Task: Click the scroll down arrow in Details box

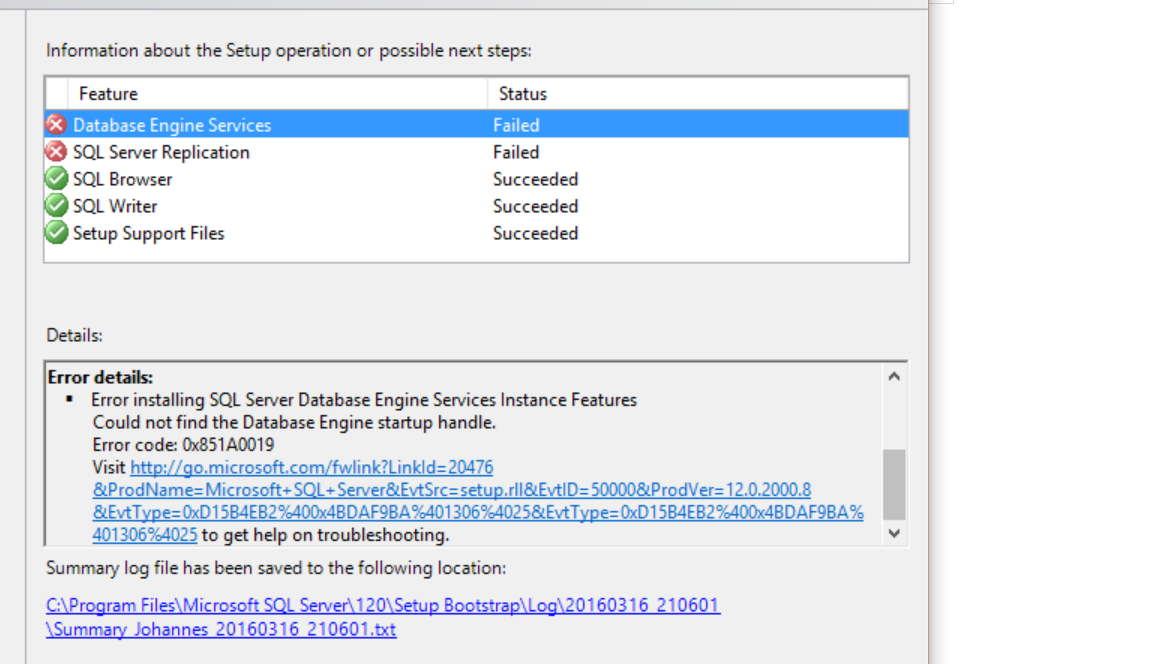Action: pos(894,533)
